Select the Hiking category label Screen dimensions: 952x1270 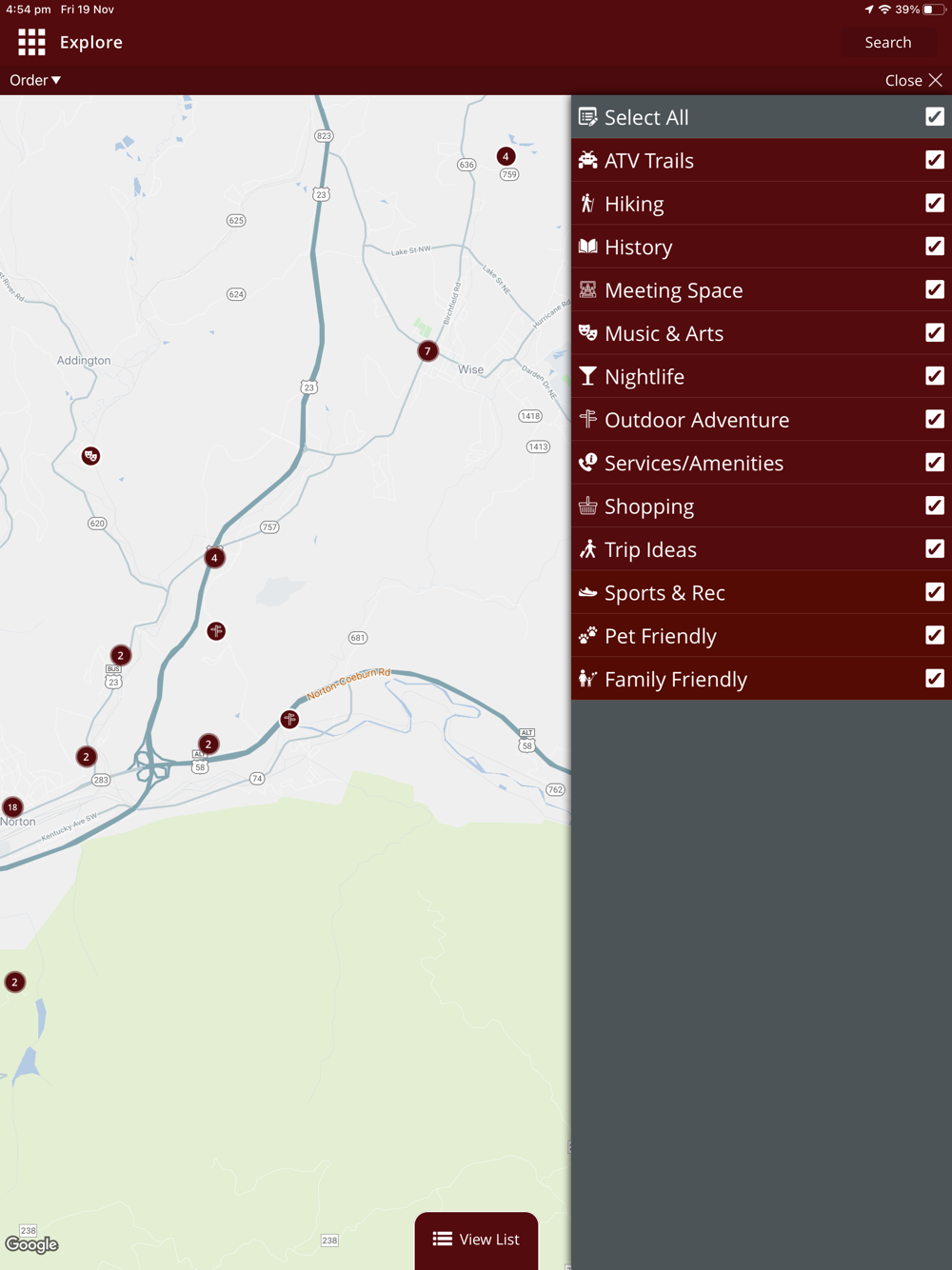click(634, 204)
